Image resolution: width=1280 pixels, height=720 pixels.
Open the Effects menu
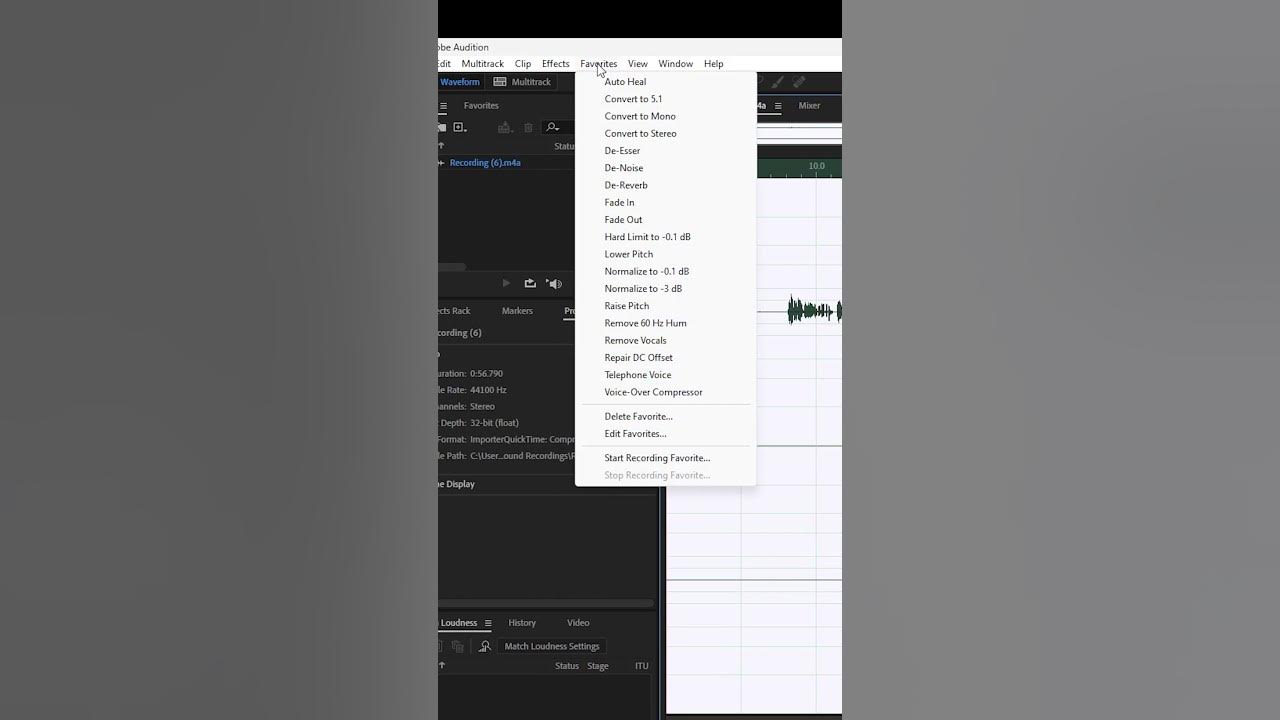[x=556, y=64]
